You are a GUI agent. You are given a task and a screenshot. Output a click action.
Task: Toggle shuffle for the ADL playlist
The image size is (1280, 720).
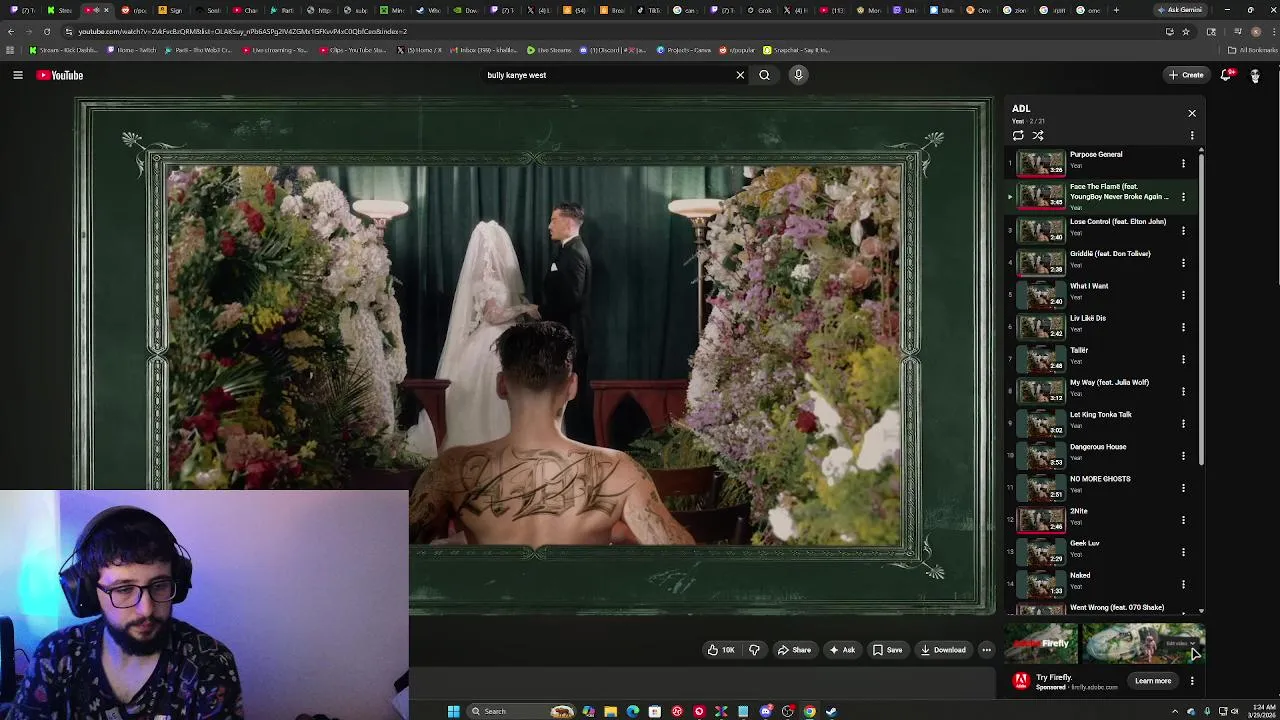(x=1038, y=135)
